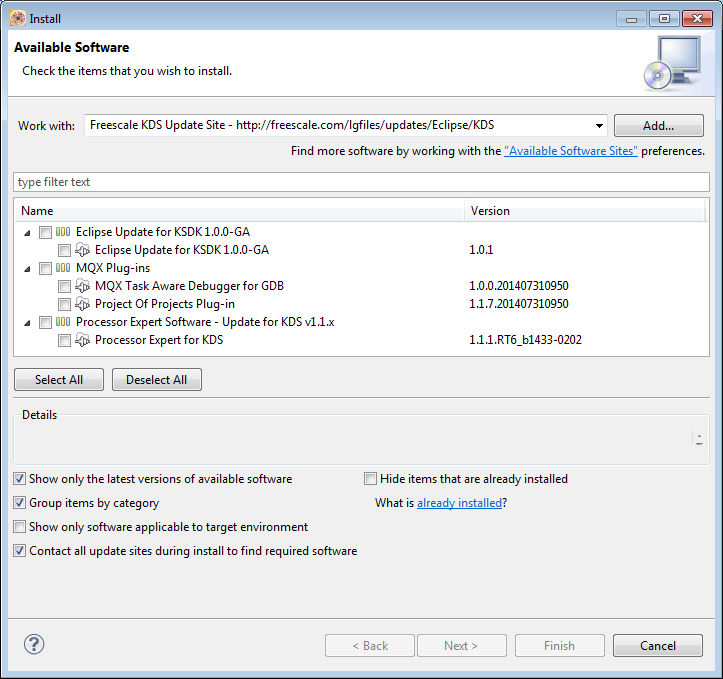Click the Processor Expert Software category icon
This screenshot has height=679, width=723.
(x=63, y=322)
